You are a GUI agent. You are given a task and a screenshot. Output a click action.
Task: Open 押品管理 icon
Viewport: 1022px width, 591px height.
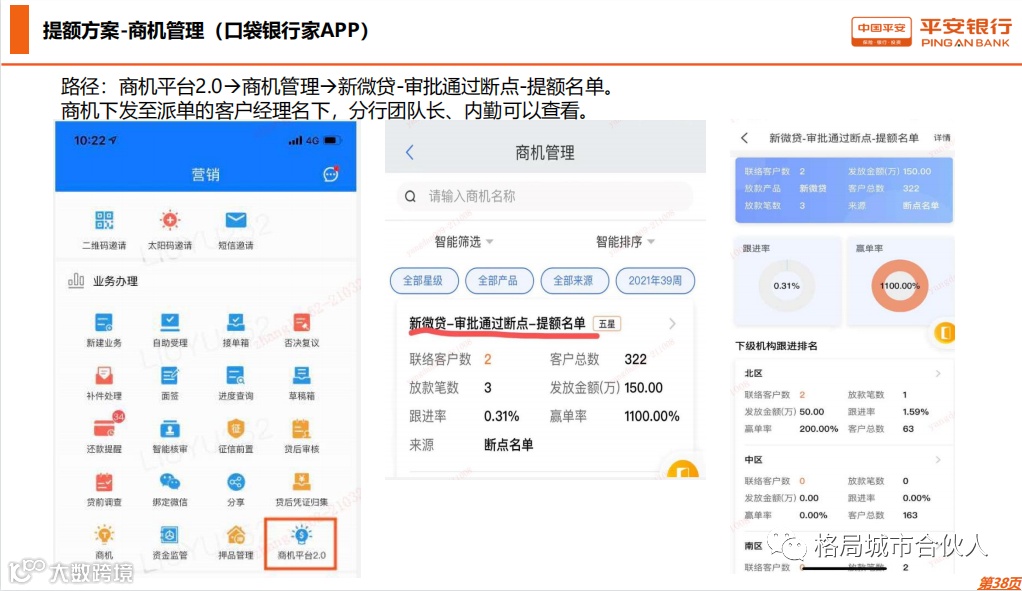click(x=235, y=535)
